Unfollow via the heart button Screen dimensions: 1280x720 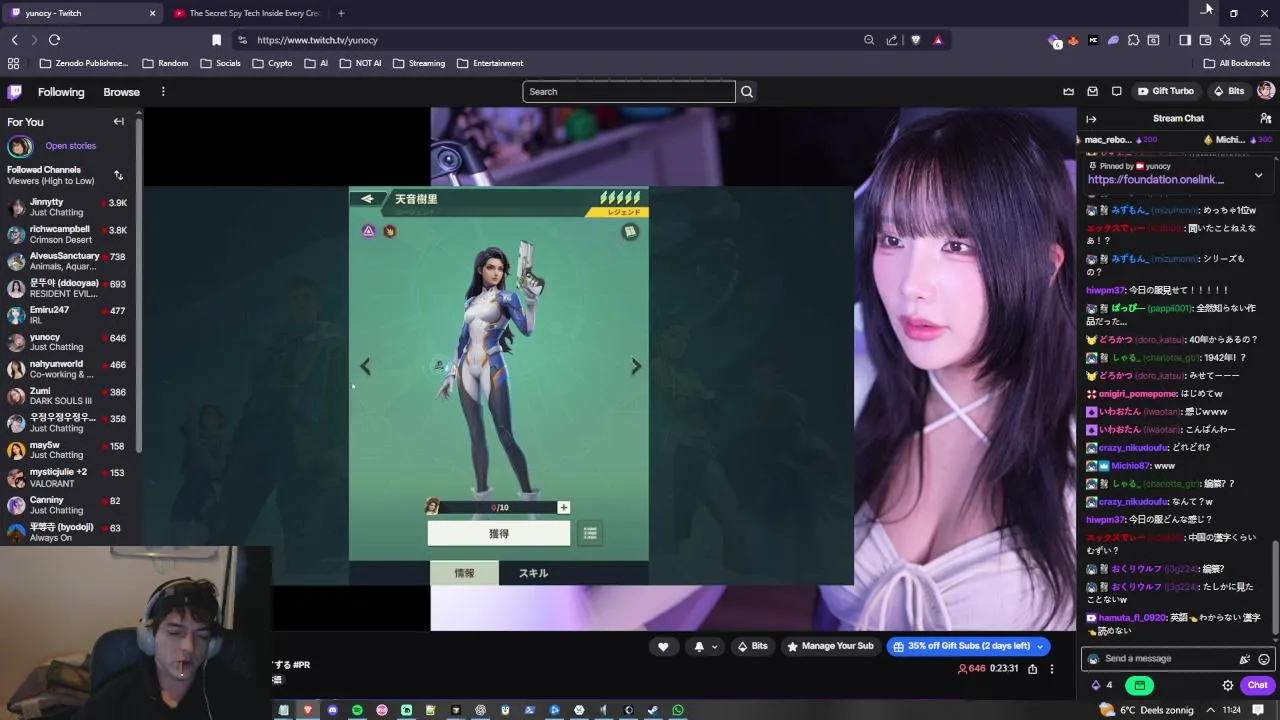click(663, 647)
